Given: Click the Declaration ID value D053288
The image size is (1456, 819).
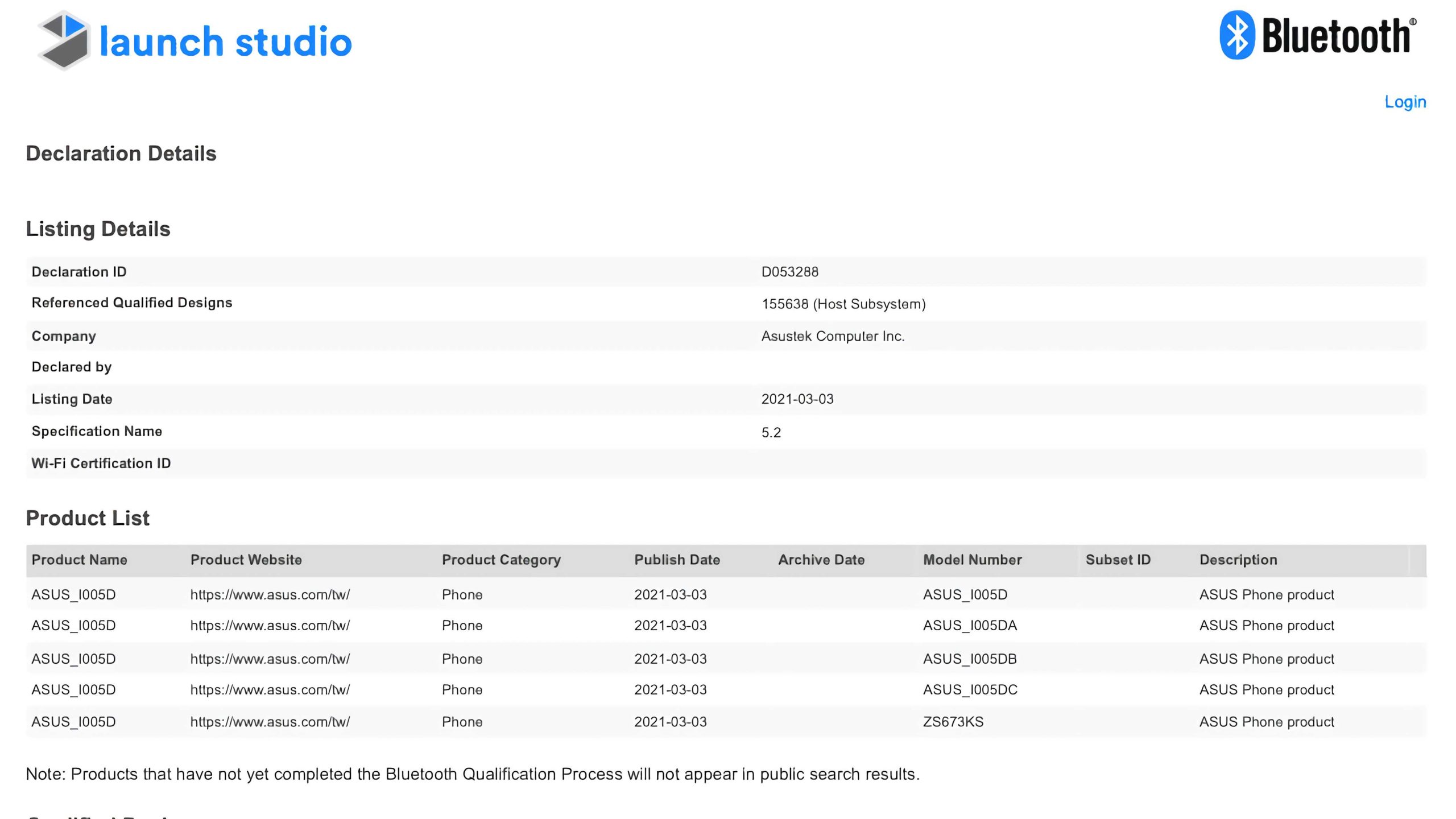Looking at the screenshot, I should [789, 272].
